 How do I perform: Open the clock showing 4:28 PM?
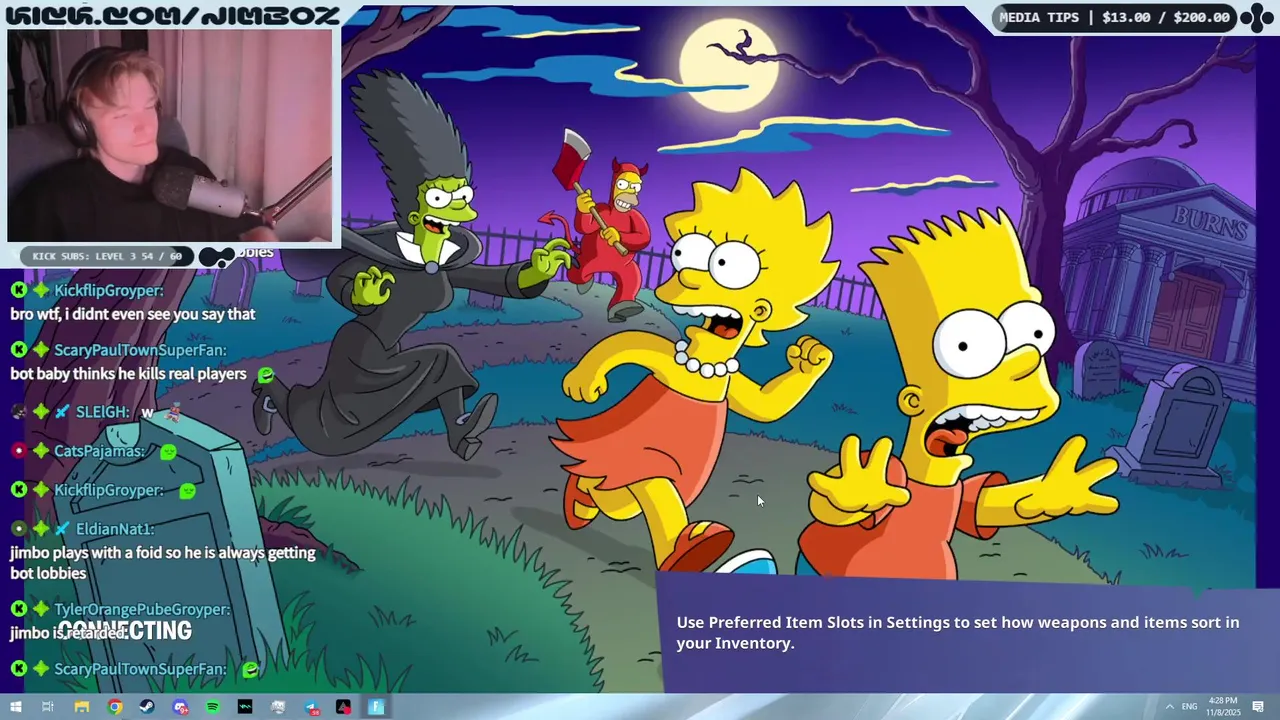coord(1223,707)
